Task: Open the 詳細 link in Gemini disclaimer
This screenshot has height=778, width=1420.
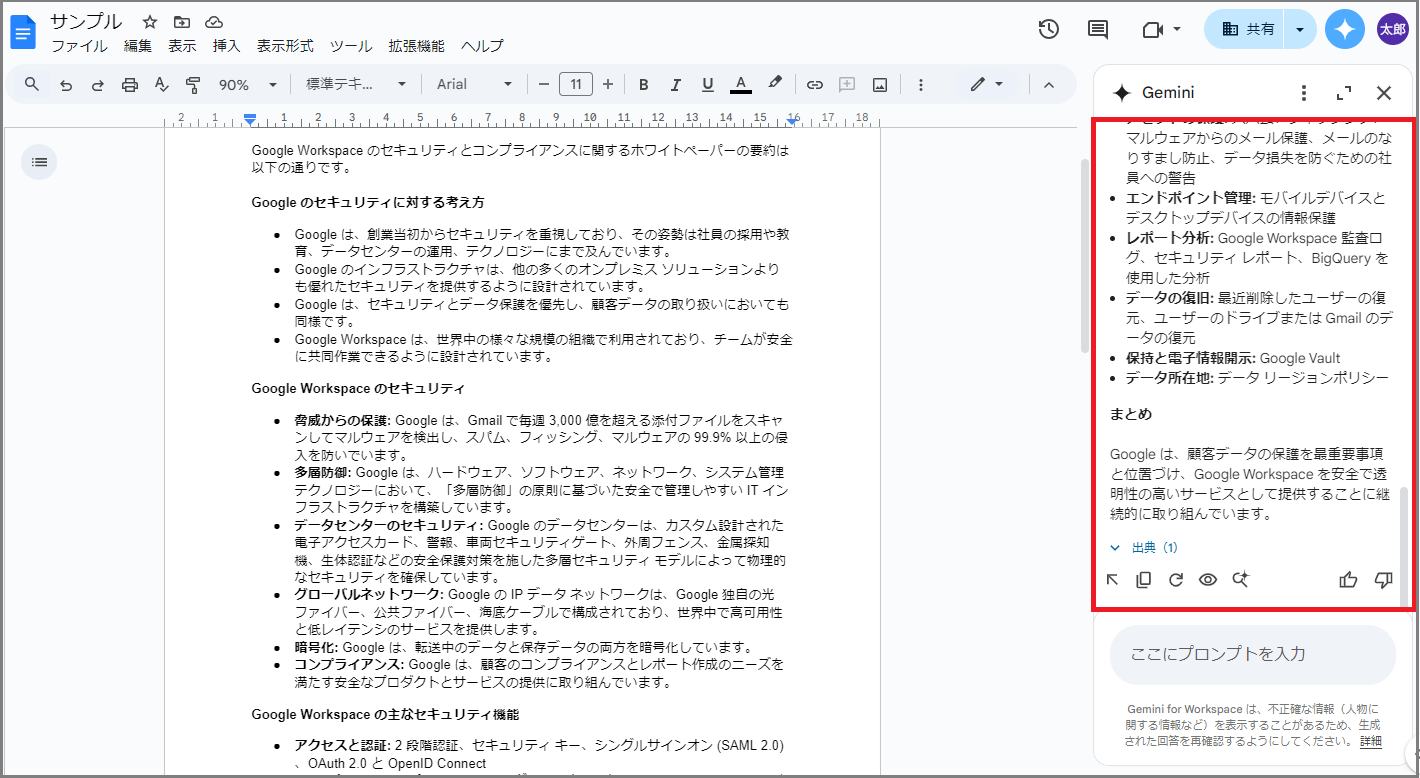Action: pyautogui.click(x=1371, y=741)
